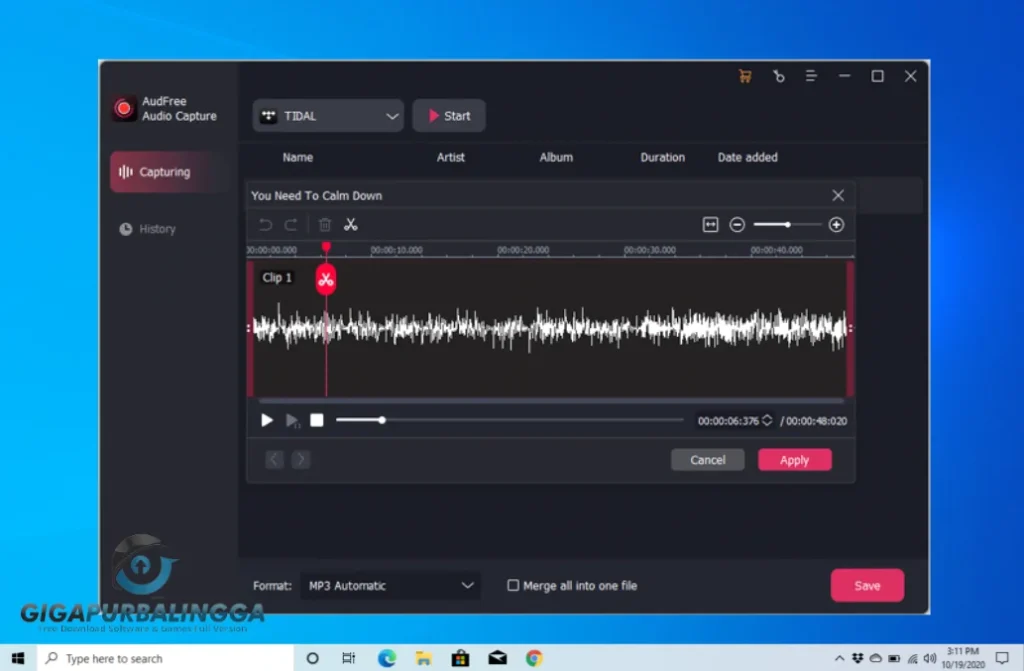Redo the last edit
Image resolution: width=1024 pixels, height=671 pixels.
pos(291,224)
